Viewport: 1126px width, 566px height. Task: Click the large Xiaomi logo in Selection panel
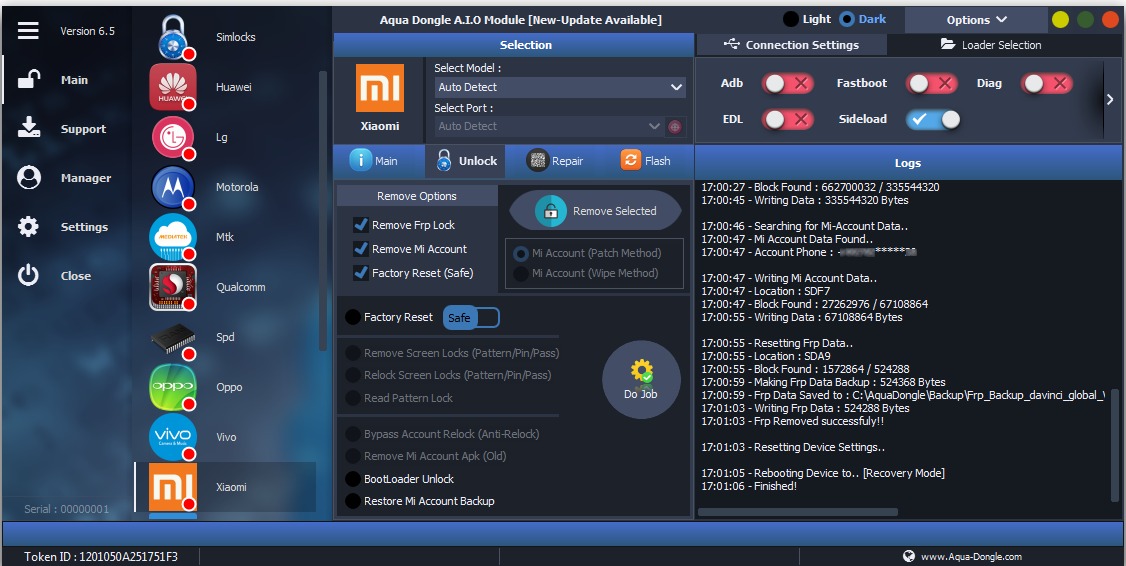[x=380, y=88]
